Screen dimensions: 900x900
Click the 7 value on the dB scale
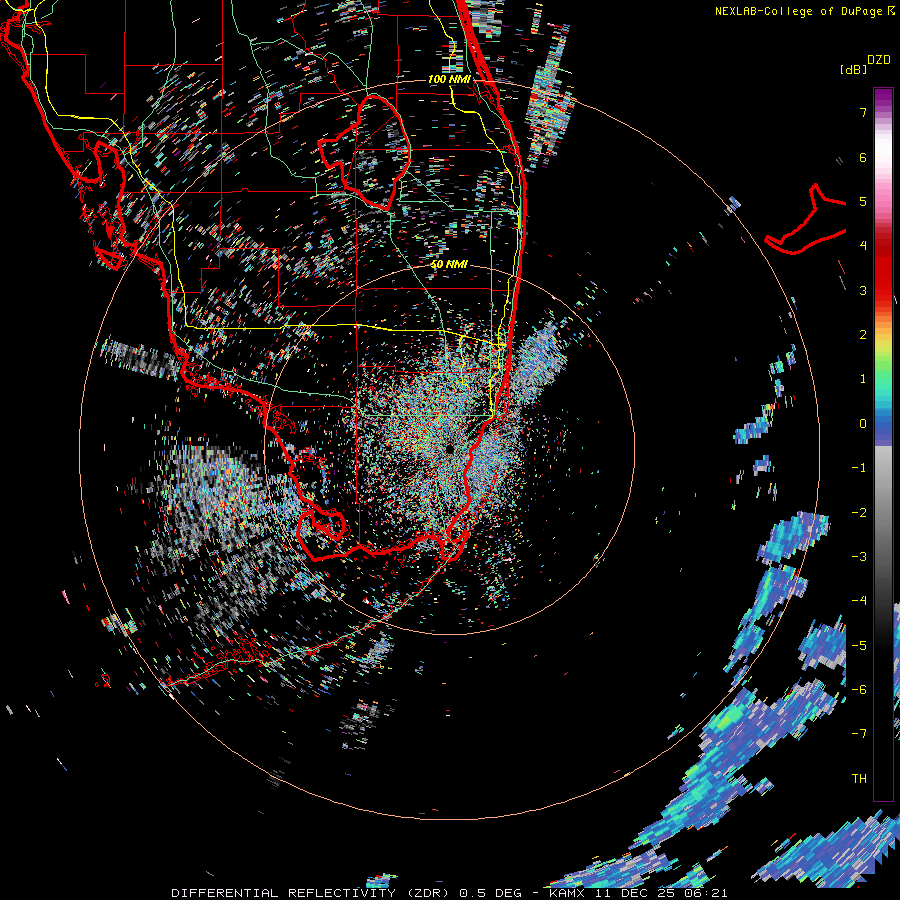pyautogui.click(x=863, y=112)
